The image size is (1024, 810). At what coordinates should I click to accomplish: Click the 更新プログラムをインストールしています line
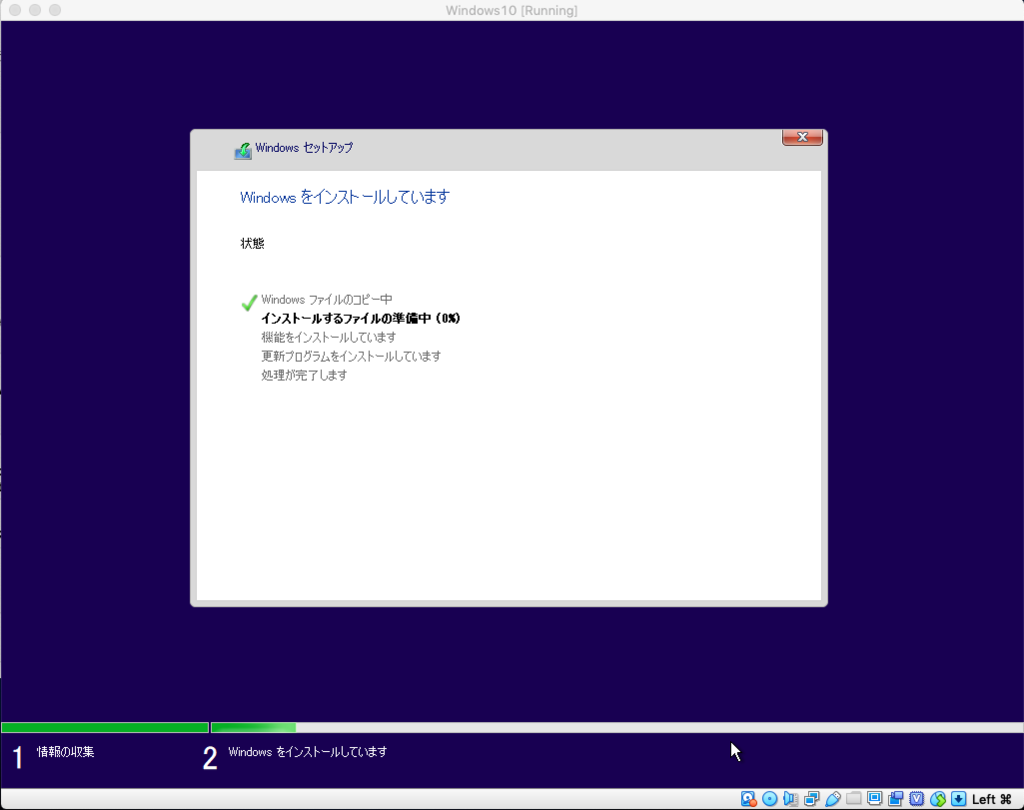(x=351, y=356)
